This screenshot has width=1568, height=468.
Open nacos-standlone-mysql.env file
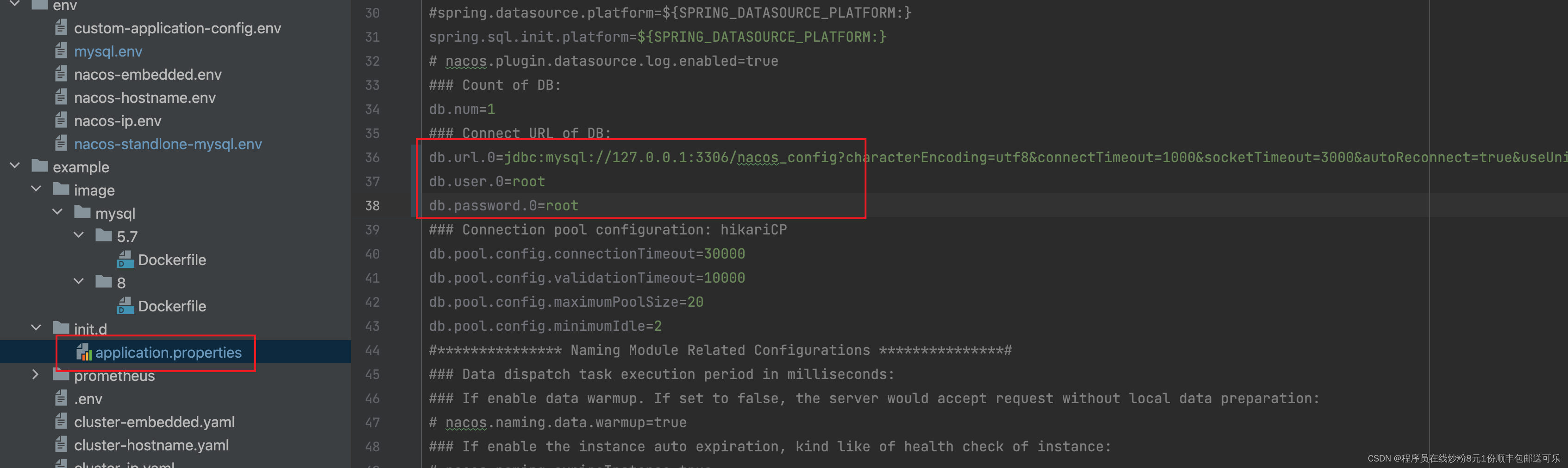(x=167, y=144)
